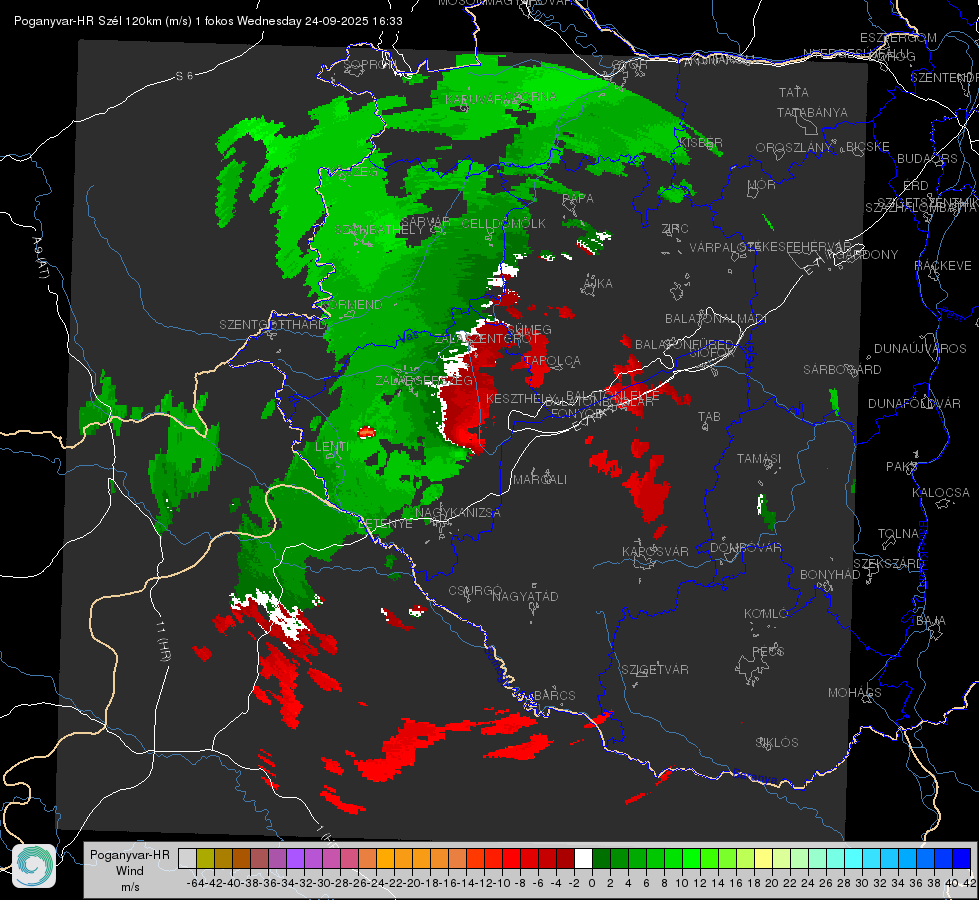The width and height of the screenshot is (979, 900).
Task: Click the 'MARCALI' city label
Action: click(x=540, y=480)
